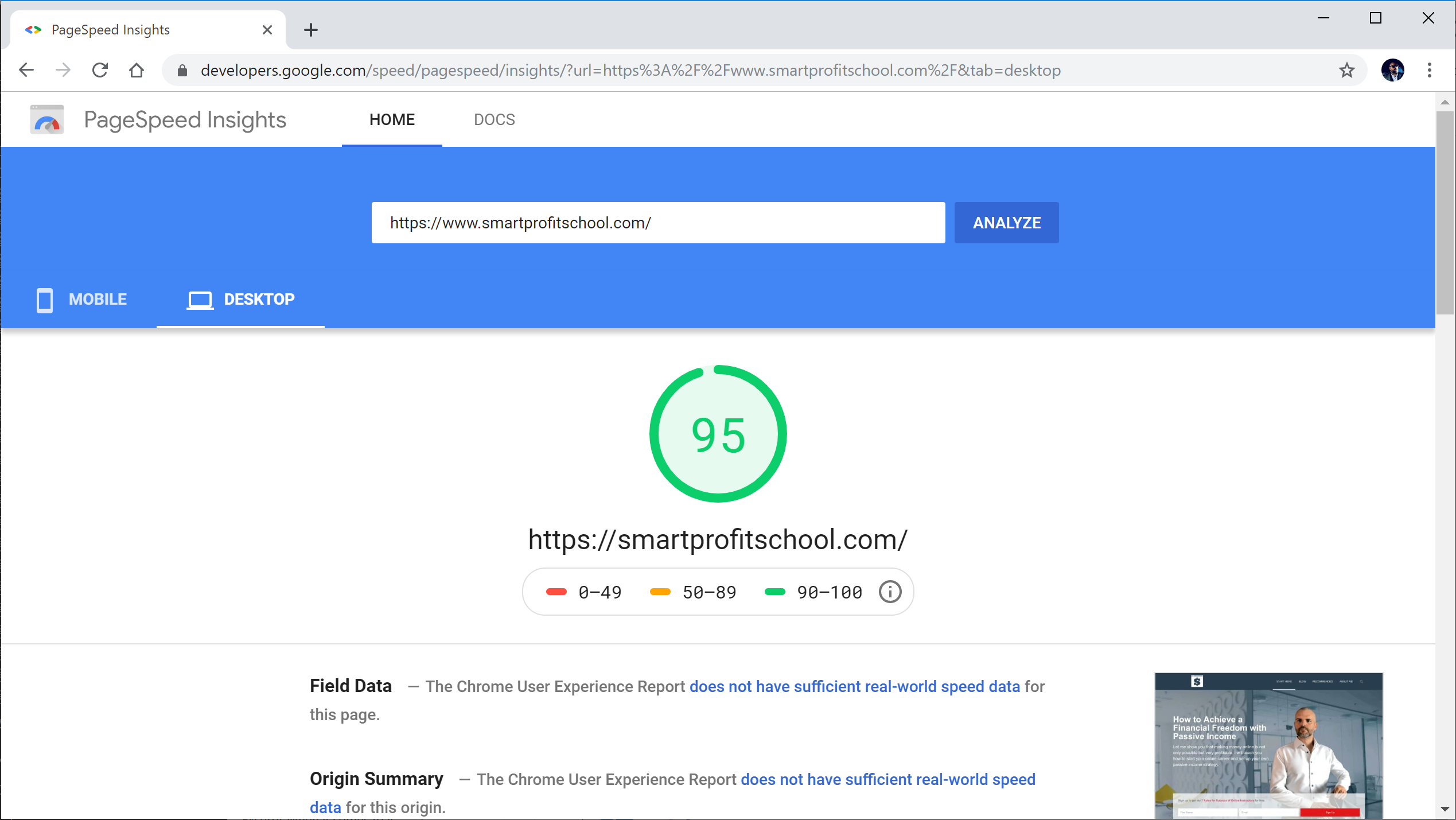Image resolution: width=1456 pixels, height=820 pixels.
Task: Click the scrollbar down arrow
Action: point(1445,809)
